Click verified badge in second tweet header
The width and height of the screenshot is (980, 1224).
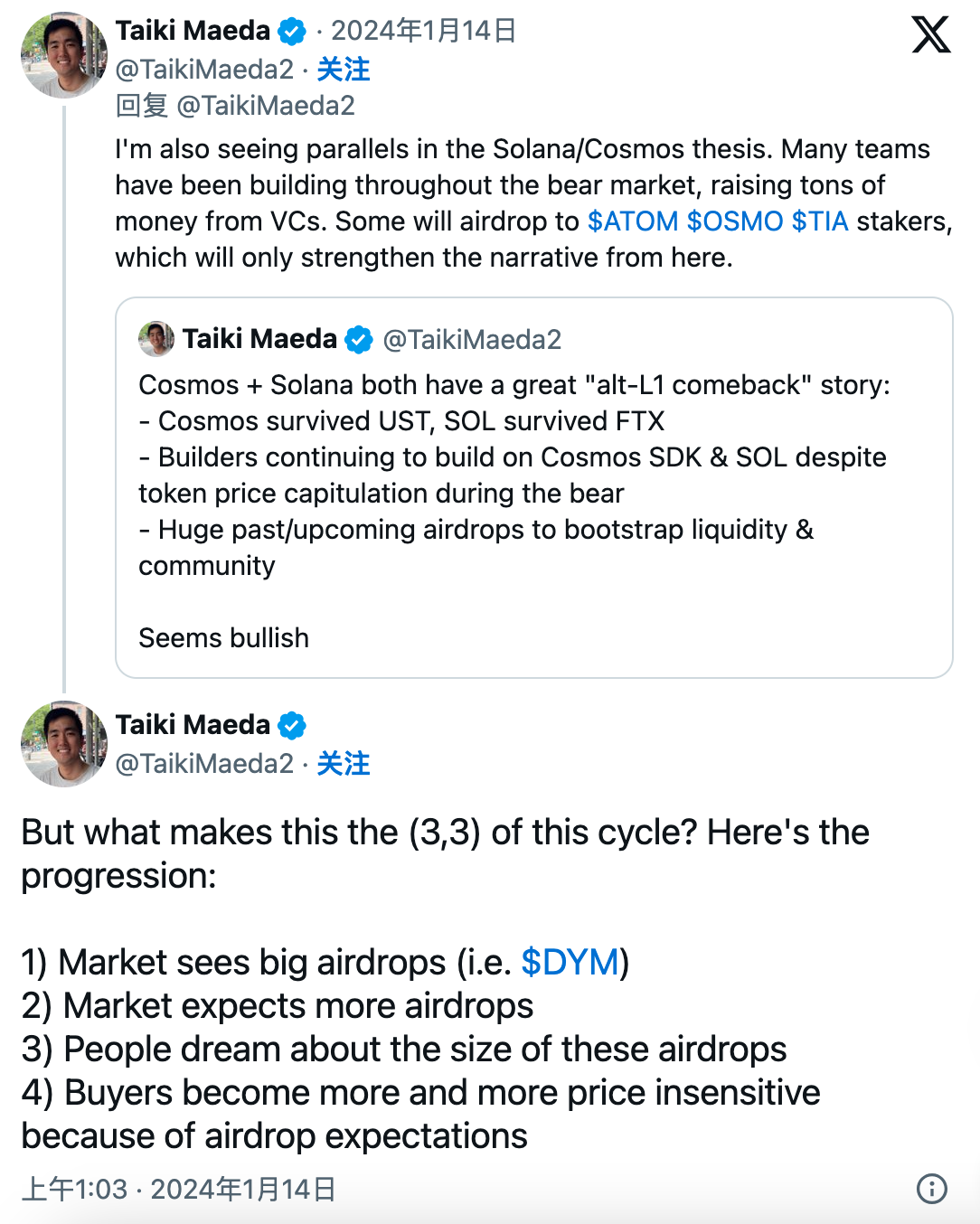click(x=292, y=726)
